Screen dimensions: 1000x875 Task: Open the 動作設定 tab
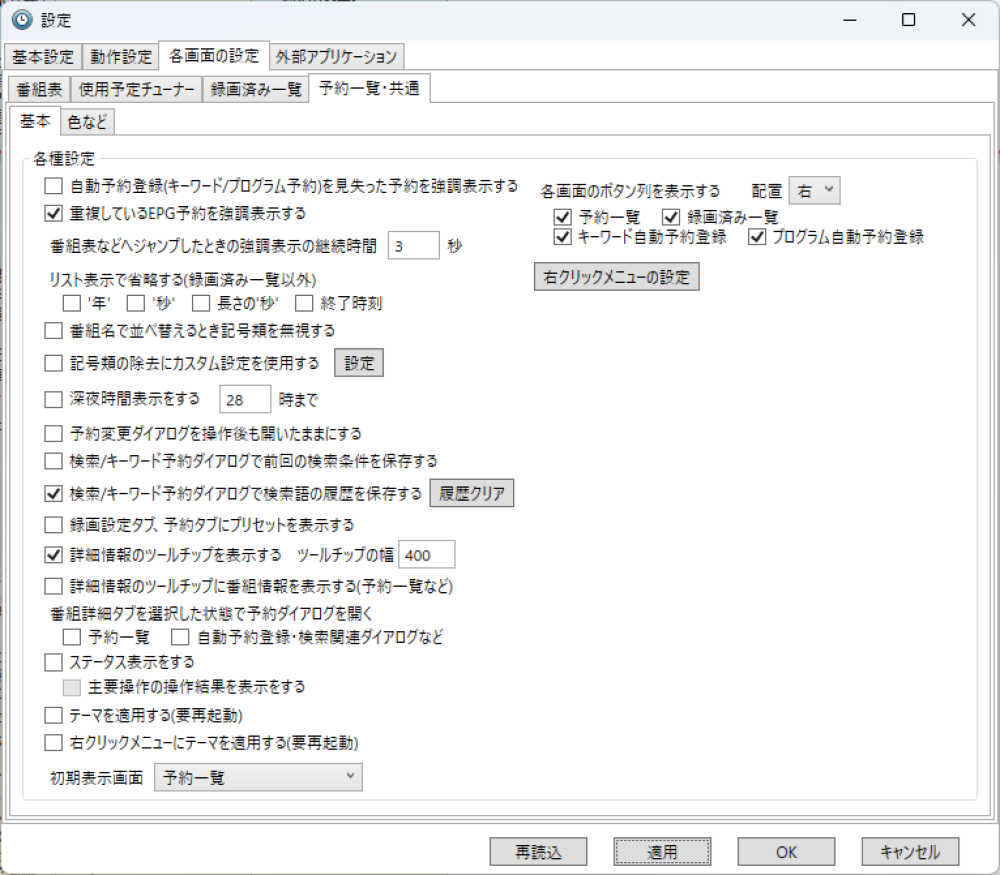click(x=121, y=57)
